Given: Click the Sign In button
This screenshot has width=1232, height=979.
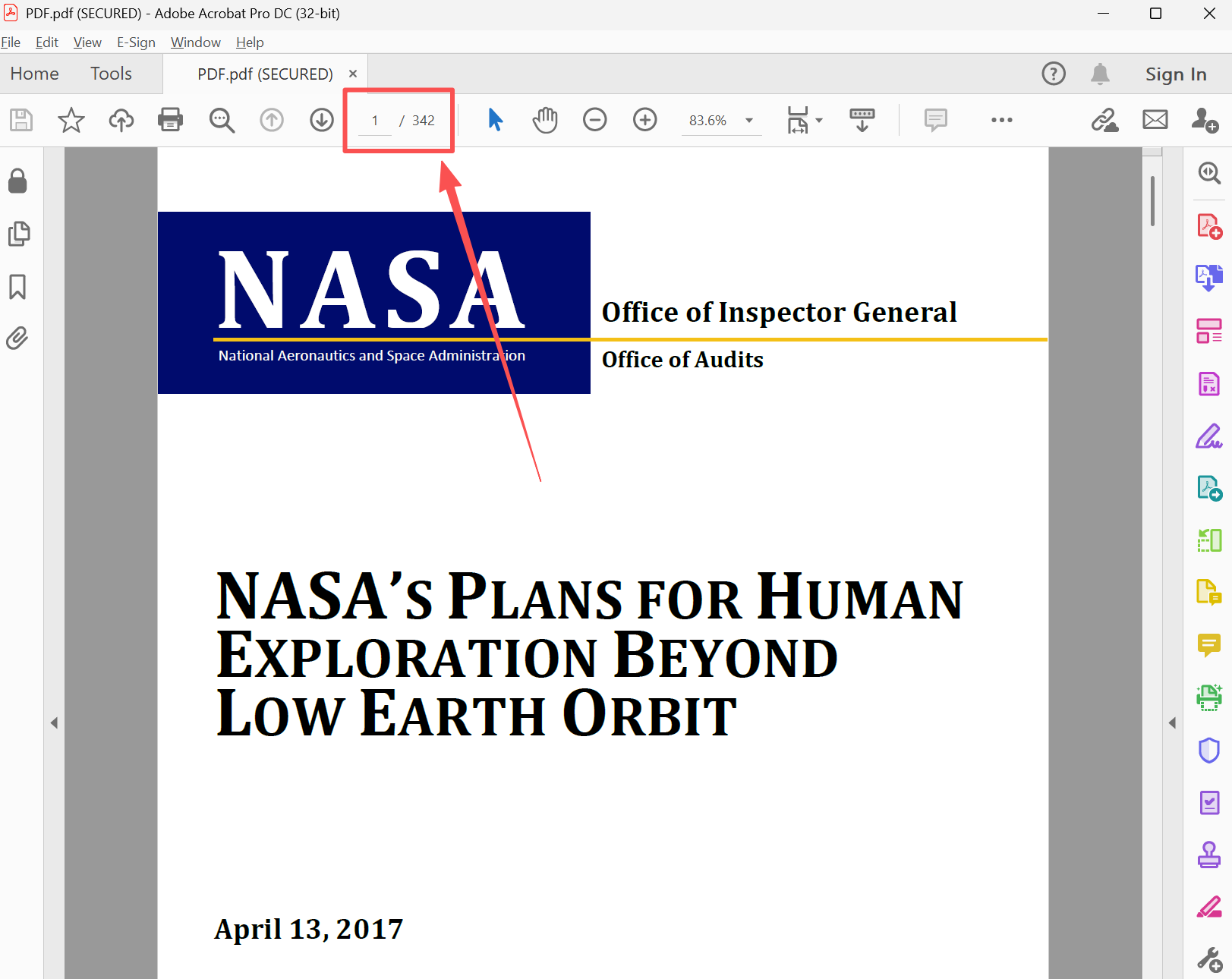Looking at the screenshot, I should [1175, 74].
